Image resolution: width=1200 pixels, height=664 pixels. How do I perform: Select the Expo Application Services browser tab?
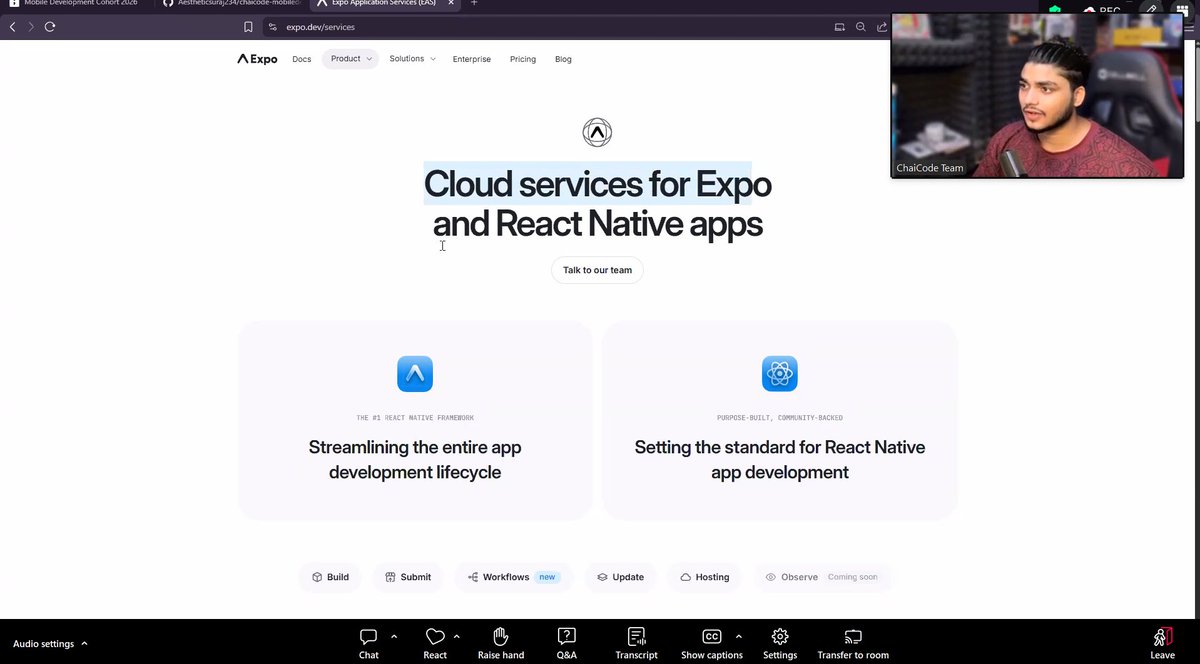pos(383,4)
